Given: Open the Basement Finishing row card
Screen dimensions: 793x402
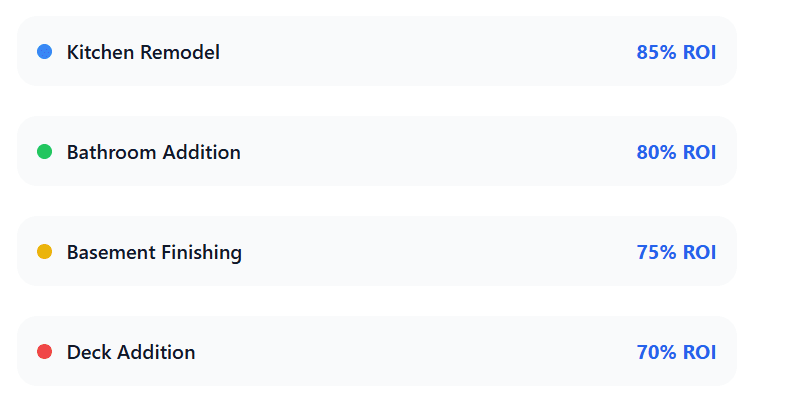Looking at the screenshot, I should coord(377,251).
